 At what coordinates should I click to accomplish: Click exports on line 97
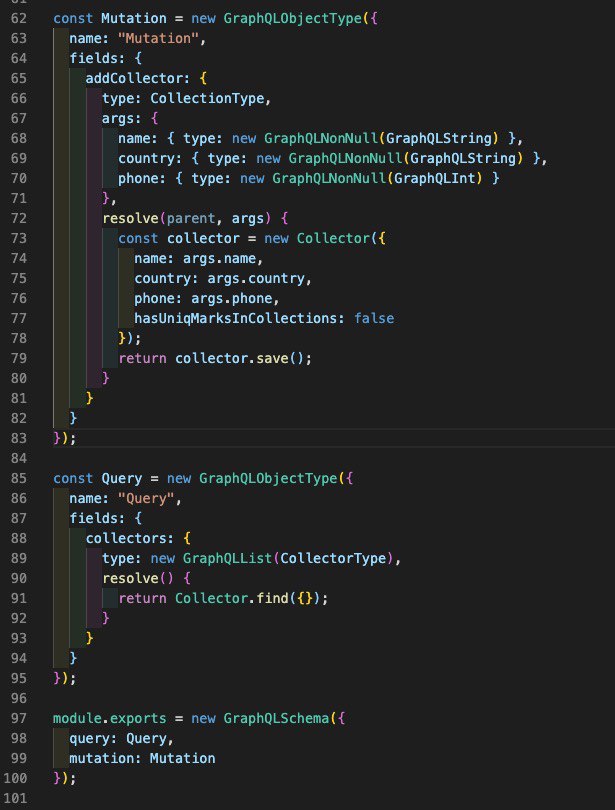click(x=138, y=718)
